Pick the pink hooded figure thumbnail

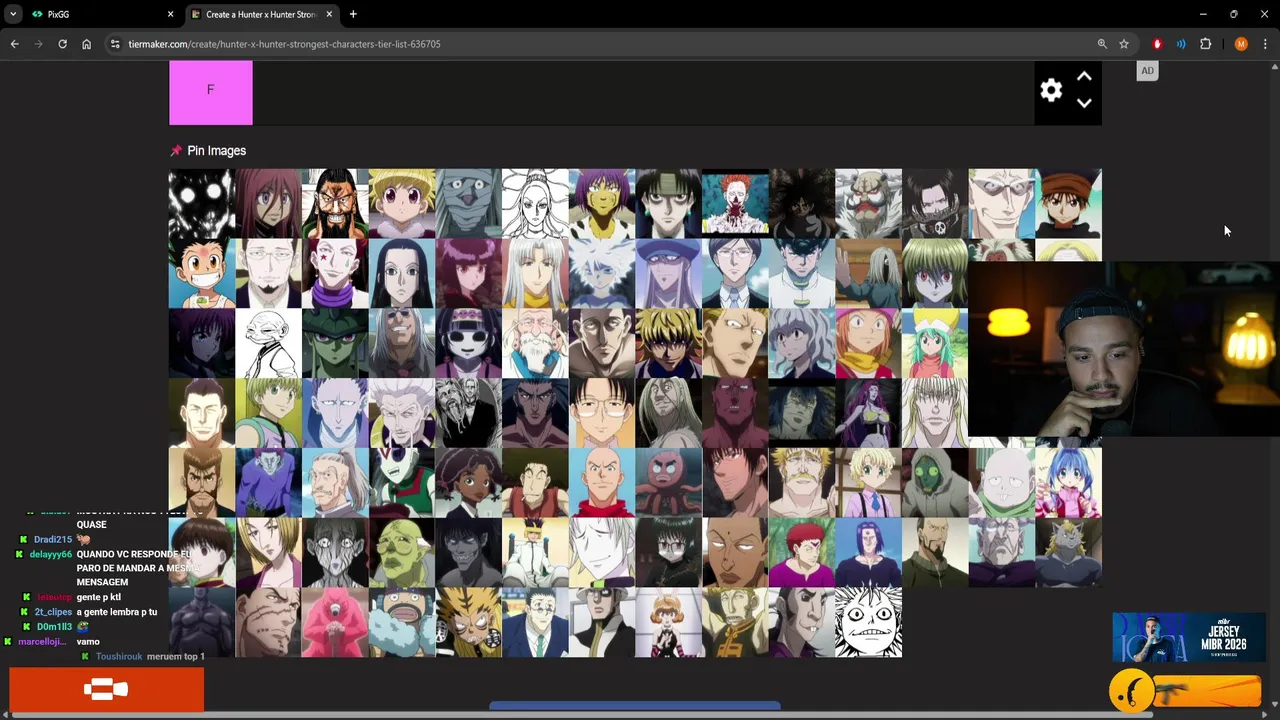coord(335,623)
